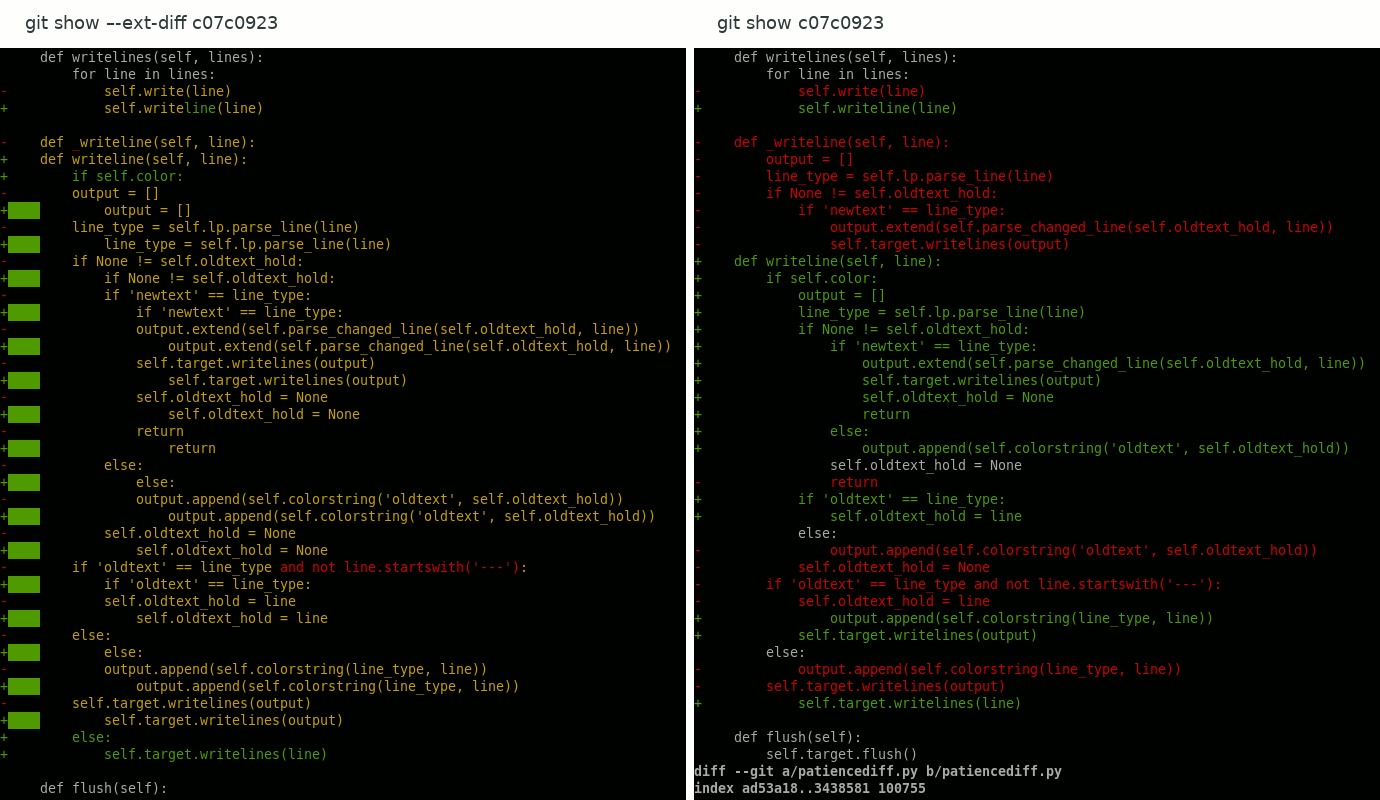This screenshot has width=1380, height=800.
Task: Click the 'git show --ext-diff c07c0923' heading
Action: (151, 23)
